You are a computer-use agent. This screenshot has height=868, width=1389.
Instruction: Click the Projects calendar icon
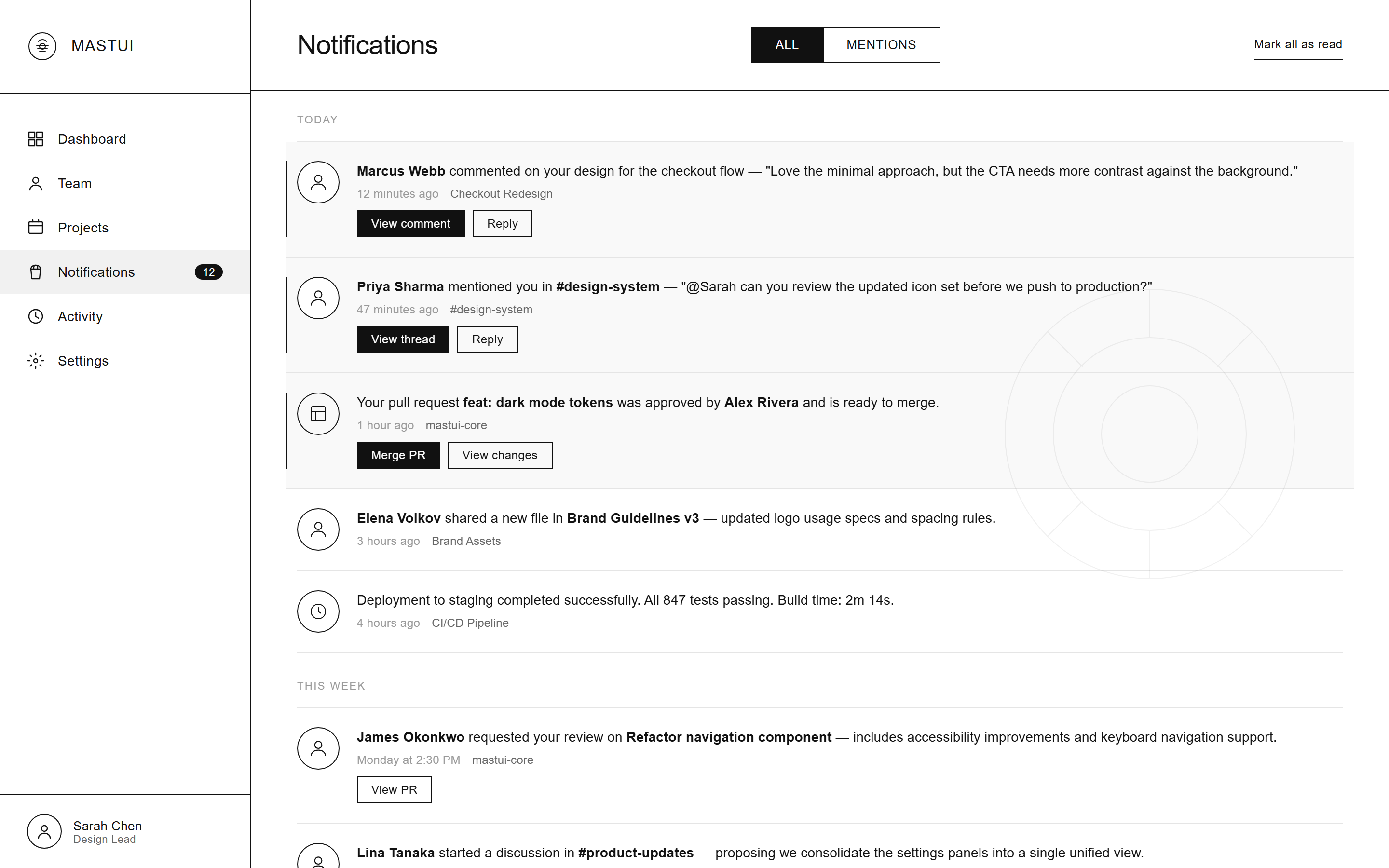click(36, 227)
